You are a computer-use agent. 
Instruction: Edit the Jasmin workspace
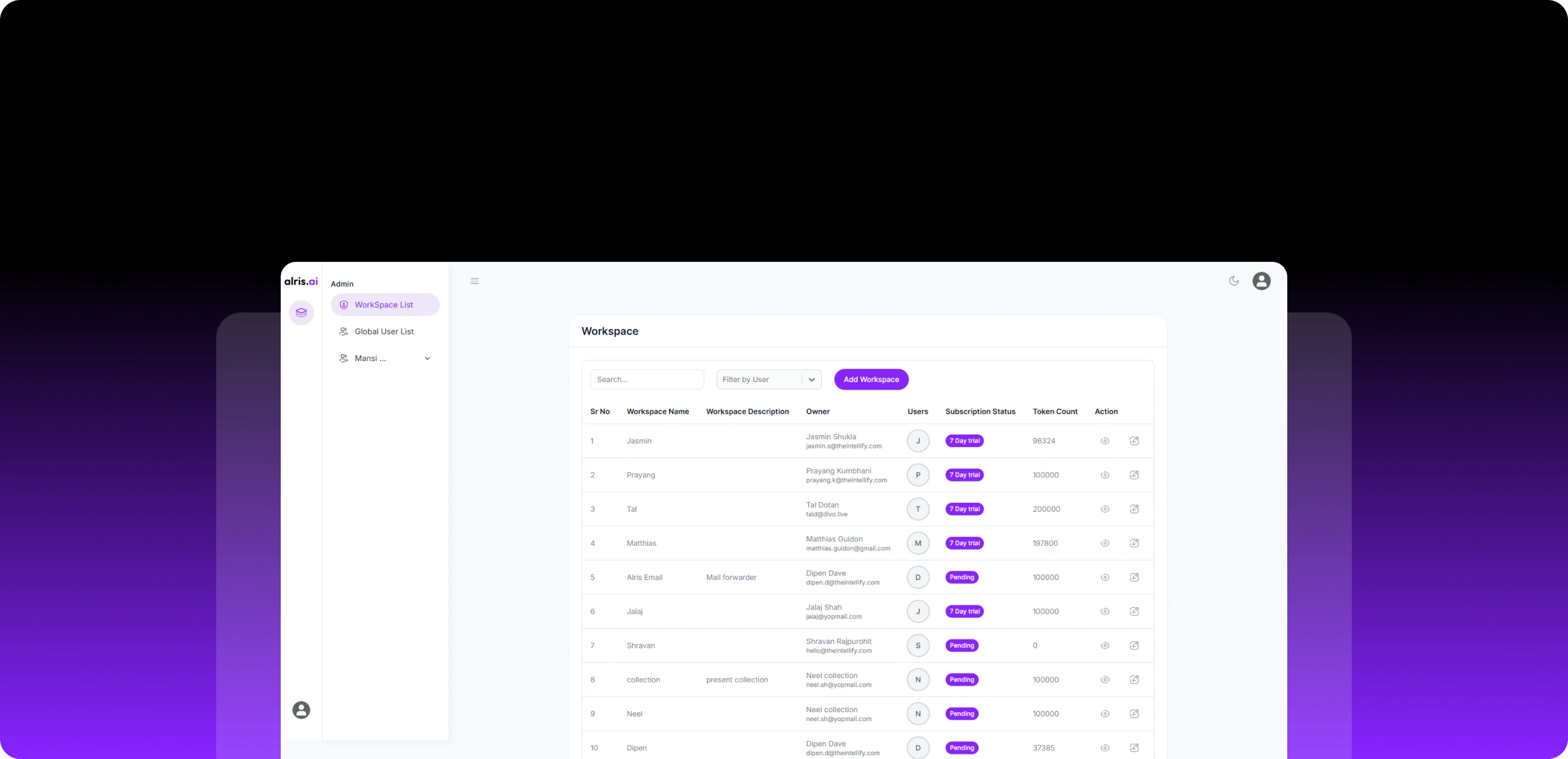click(x=1134, y=441)
